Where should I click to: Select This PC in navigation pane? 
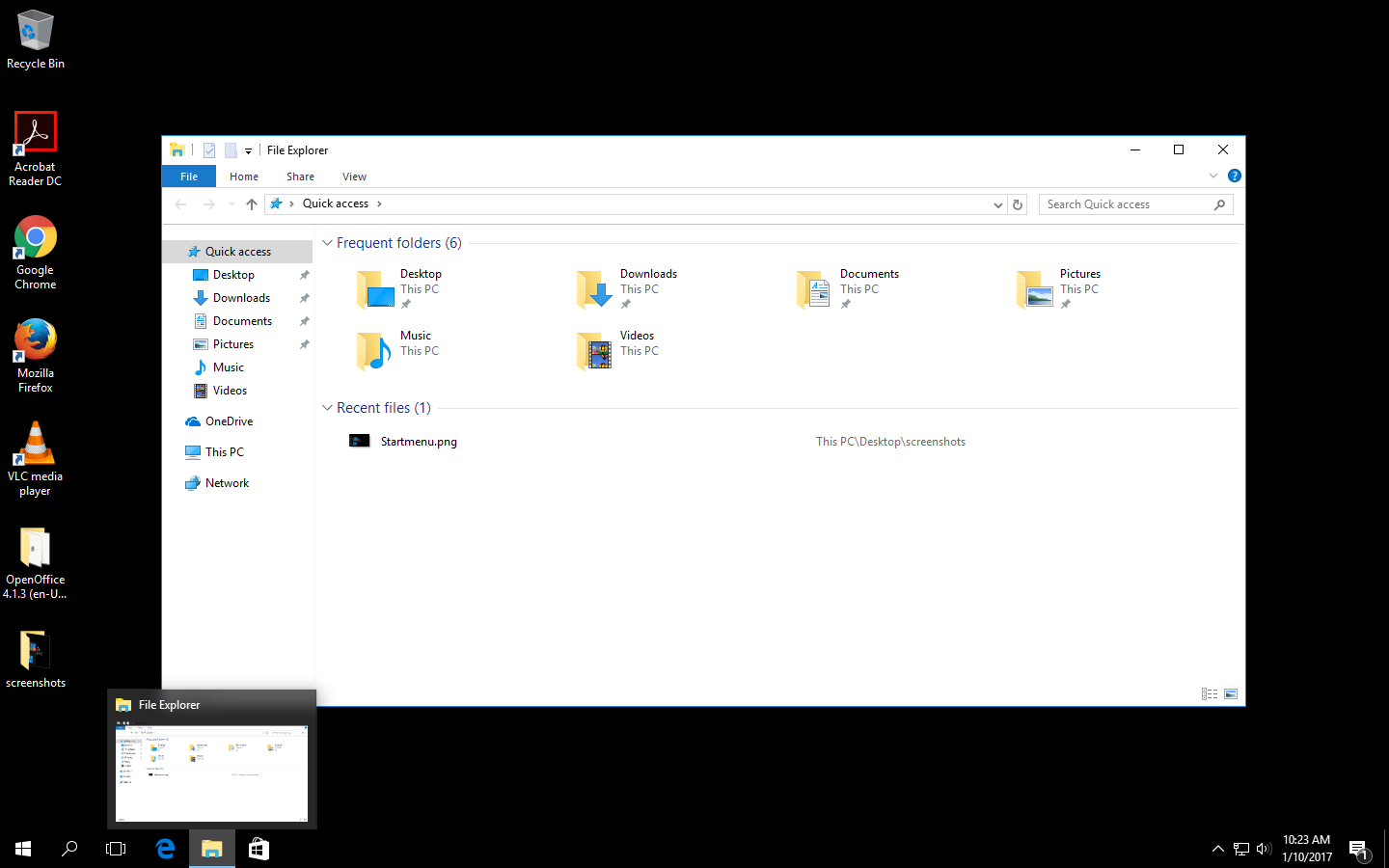224,452
